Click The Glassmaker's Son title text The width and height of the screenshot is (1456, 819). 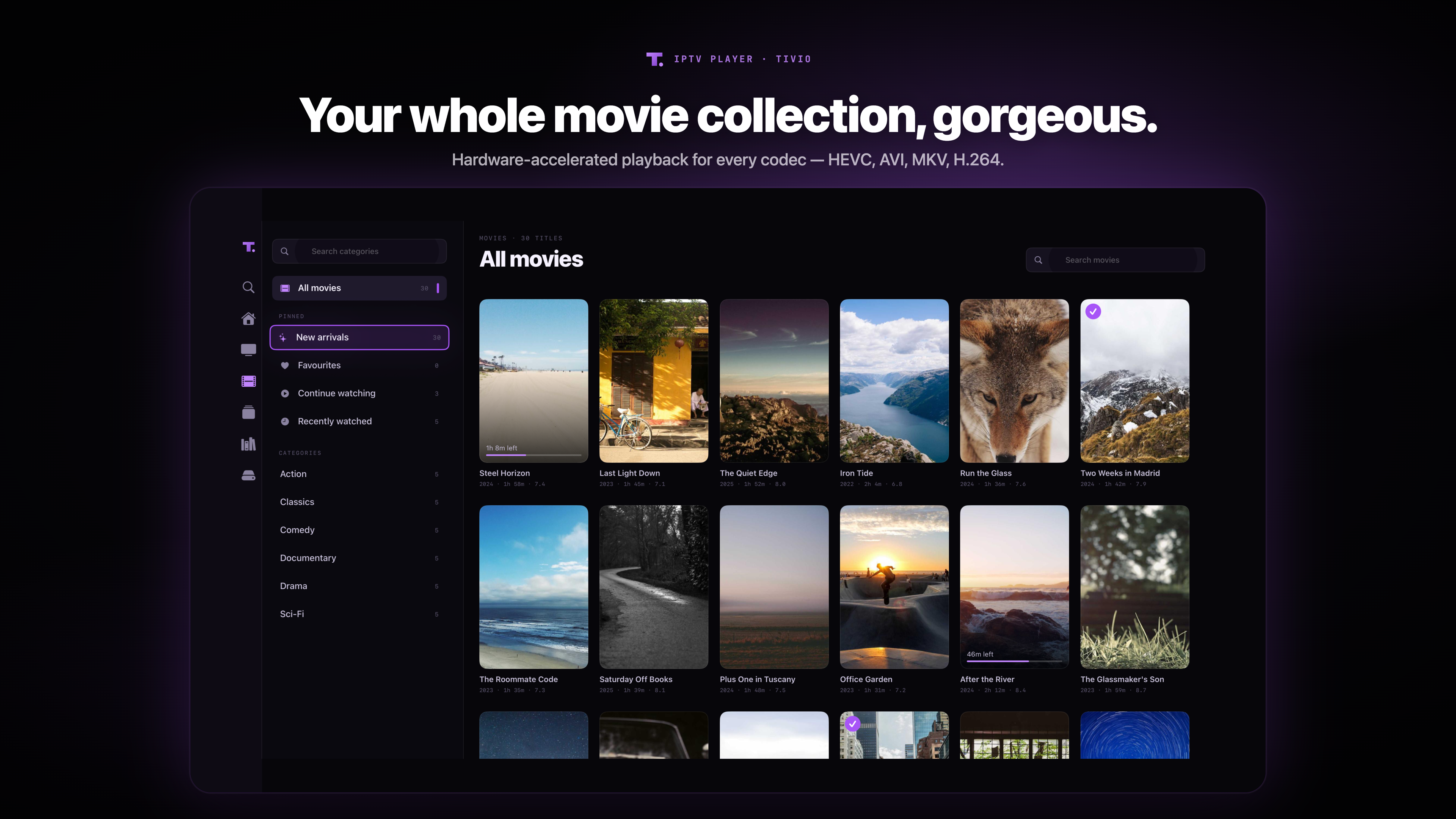1122,679
